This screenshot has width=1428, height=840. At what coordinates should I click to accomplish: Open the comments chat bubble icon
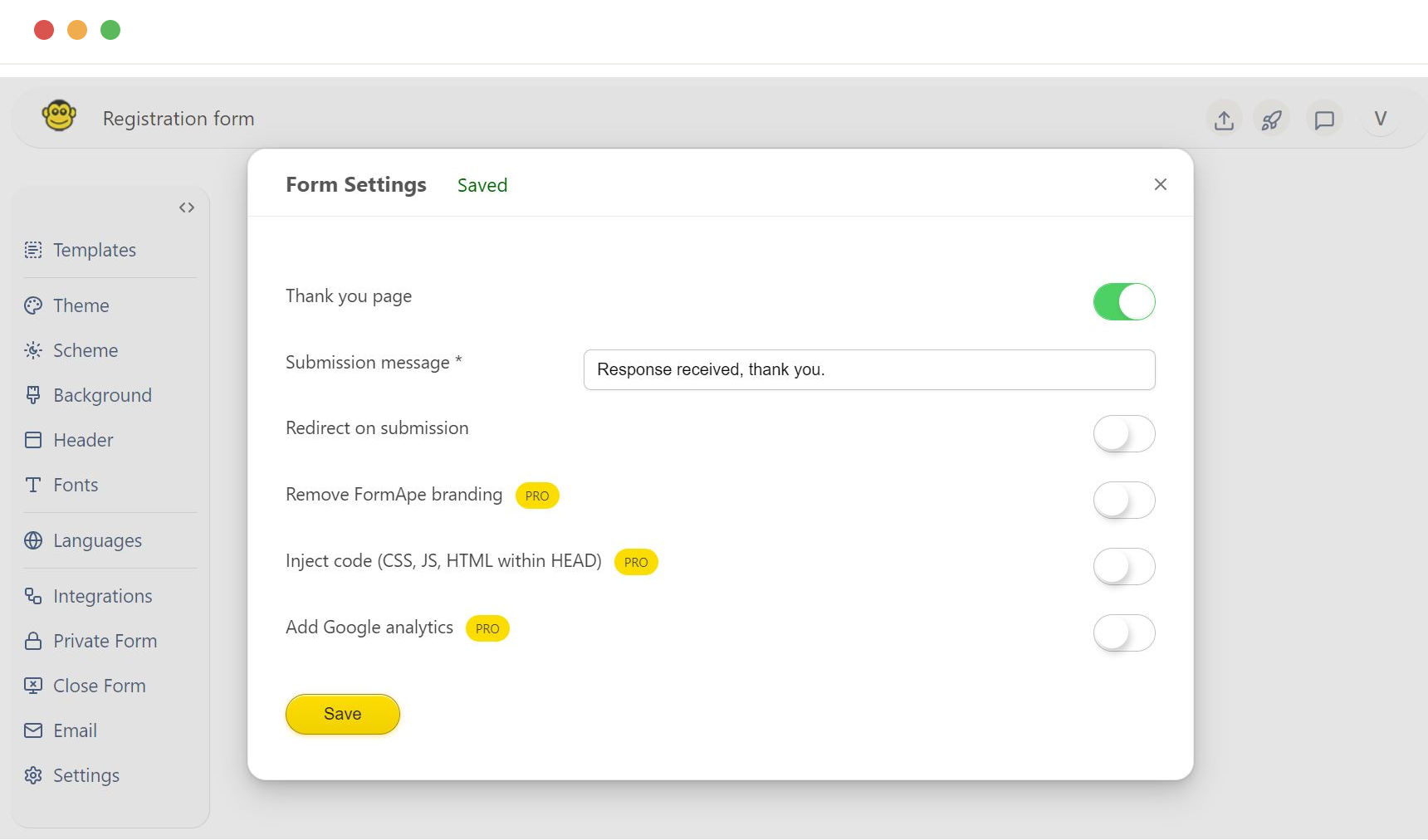click(x=1324, y=120)
